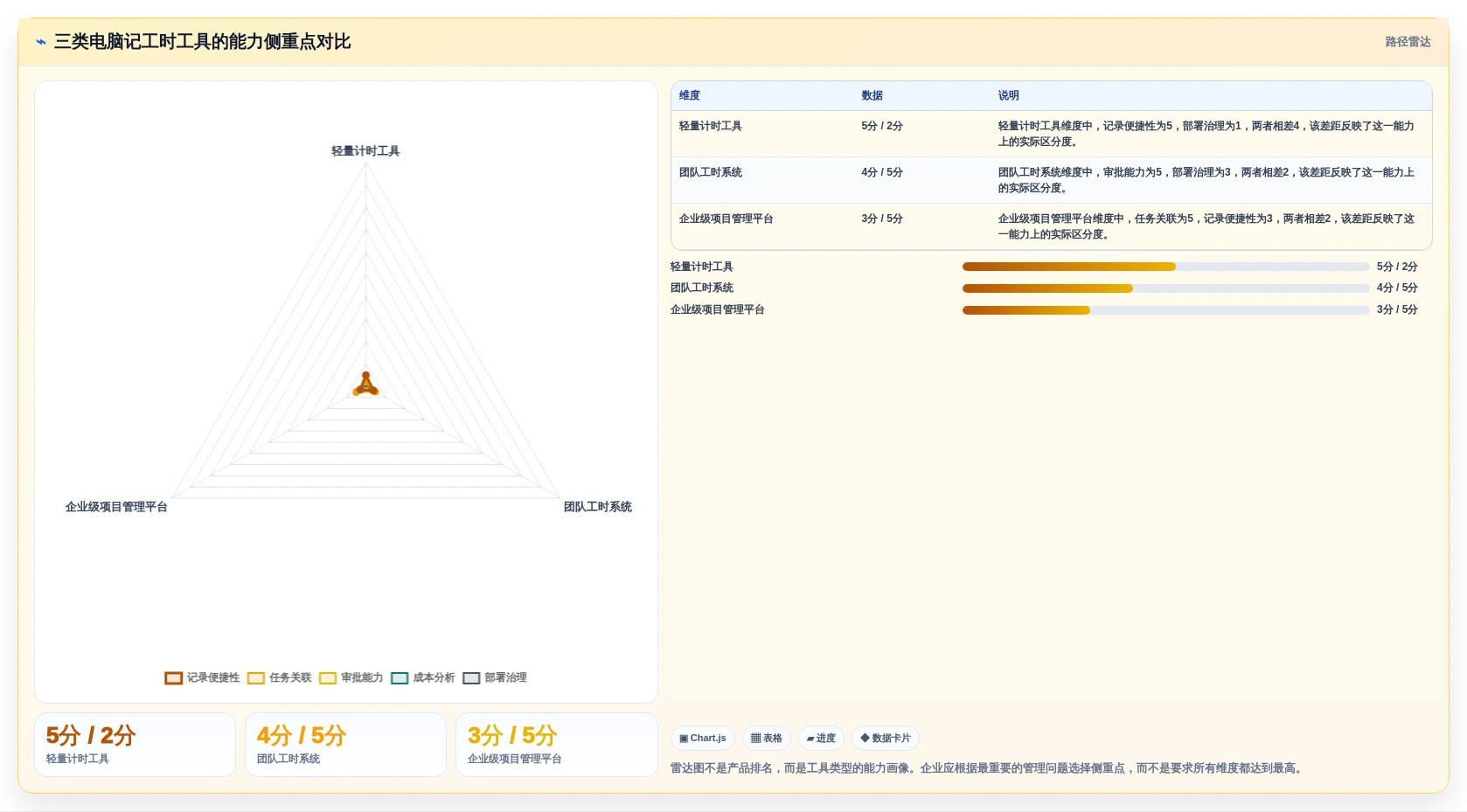Select the 轻量计时工具 table row cell
The image size is (1467, 812).
click(710, 126)
